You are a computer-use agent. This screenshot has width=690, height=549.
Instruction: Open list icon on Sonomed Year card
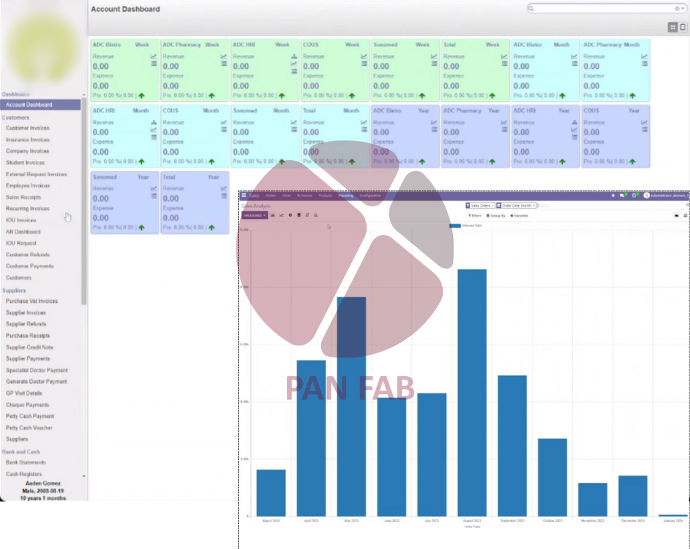click(154, 196)
